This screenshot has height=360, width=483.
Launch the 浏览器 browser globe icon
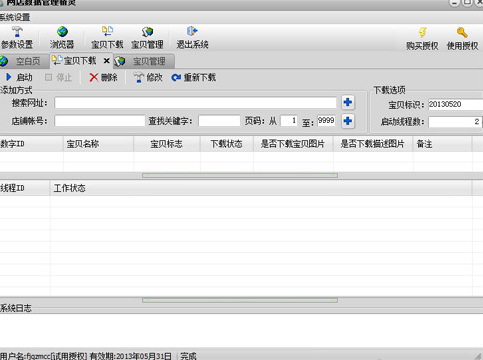(x=62, y=37)
